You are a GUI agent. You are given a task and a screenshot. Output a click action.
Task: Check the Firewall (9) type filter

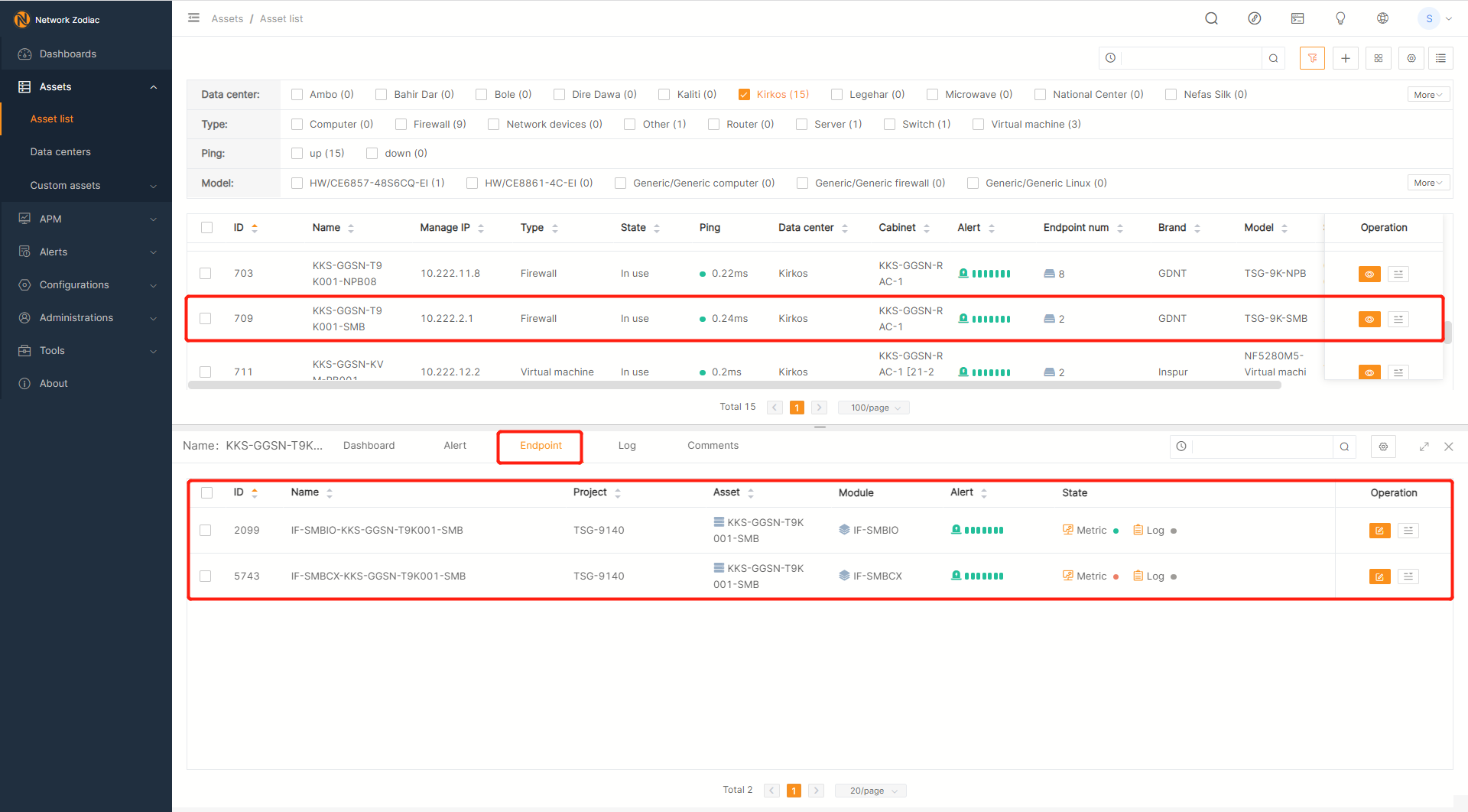(401, 125)
